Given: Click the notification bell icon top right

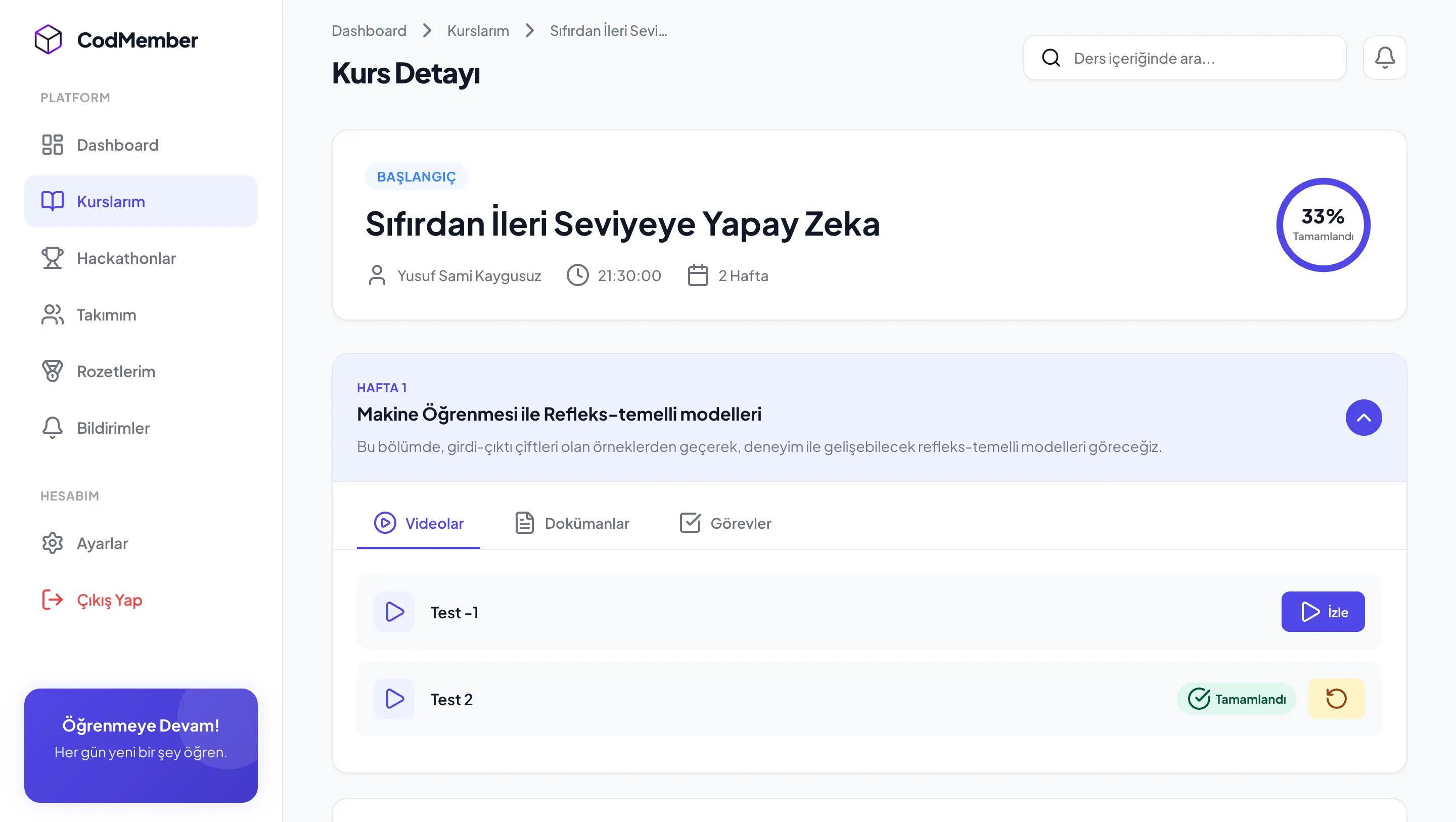Looking at the screenshot, I should tap(1385, 57).
